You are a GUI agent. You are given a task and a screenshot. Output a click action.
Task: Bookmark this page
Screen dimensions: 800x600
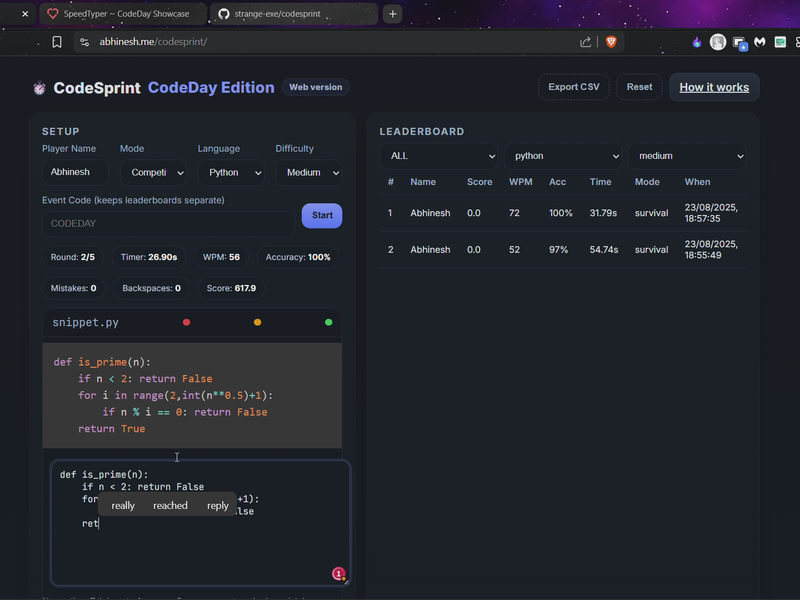pyautogui.click(x=57, y=42)
